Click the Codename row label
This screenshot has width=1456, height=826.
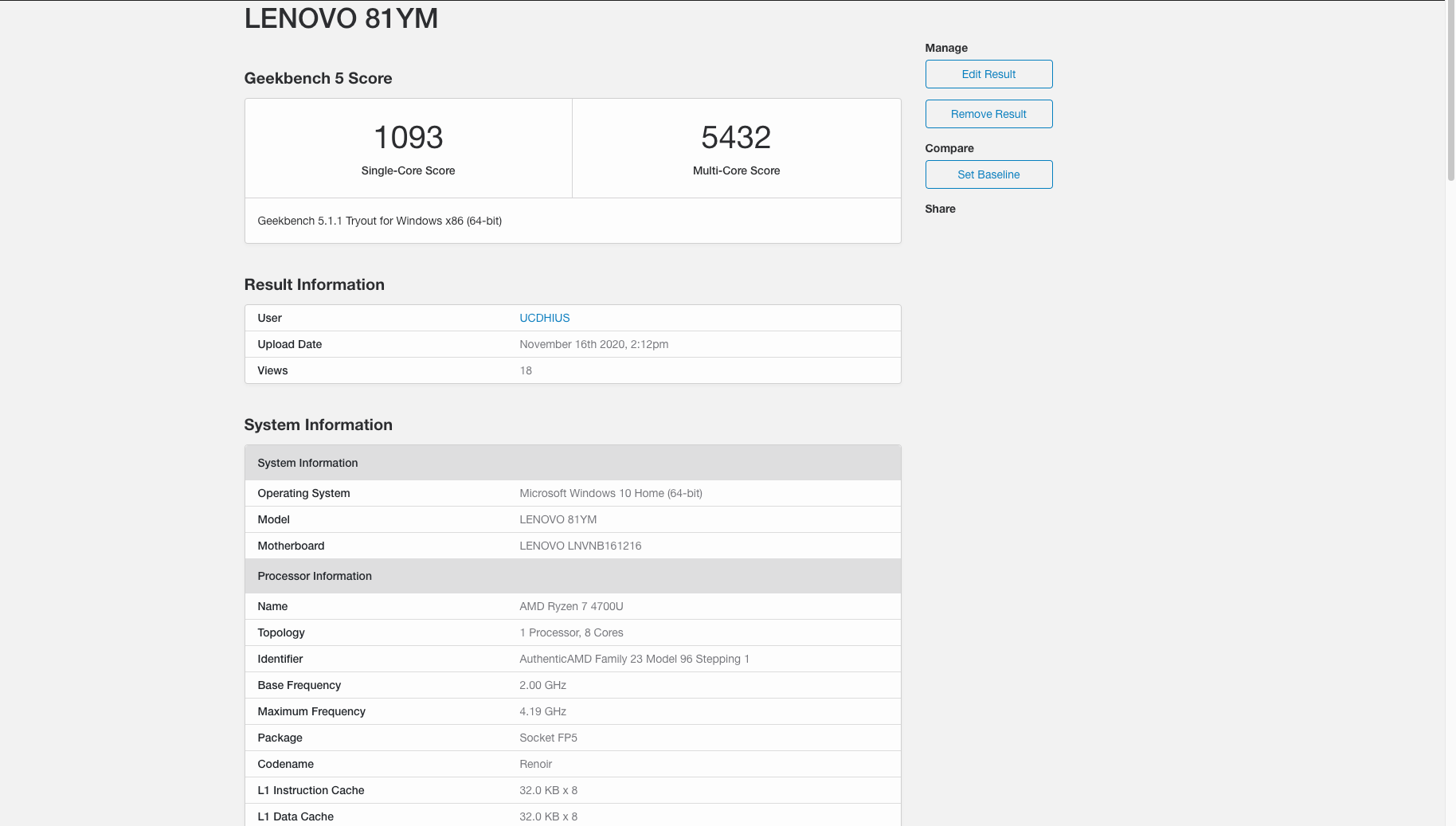click(285, 764)
